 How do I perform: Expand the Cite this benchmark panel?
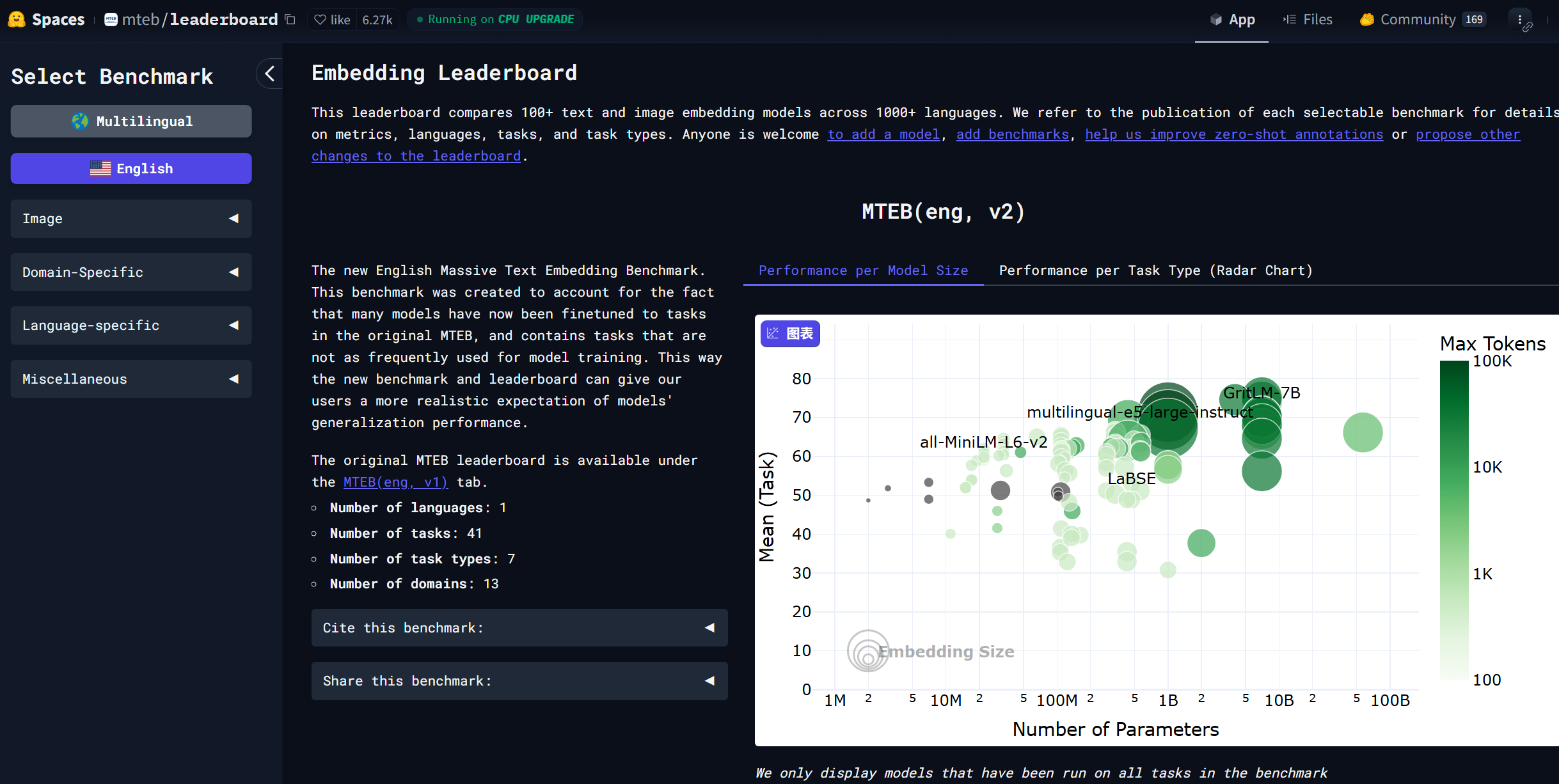pyautogui.click(x=519, y=628)
